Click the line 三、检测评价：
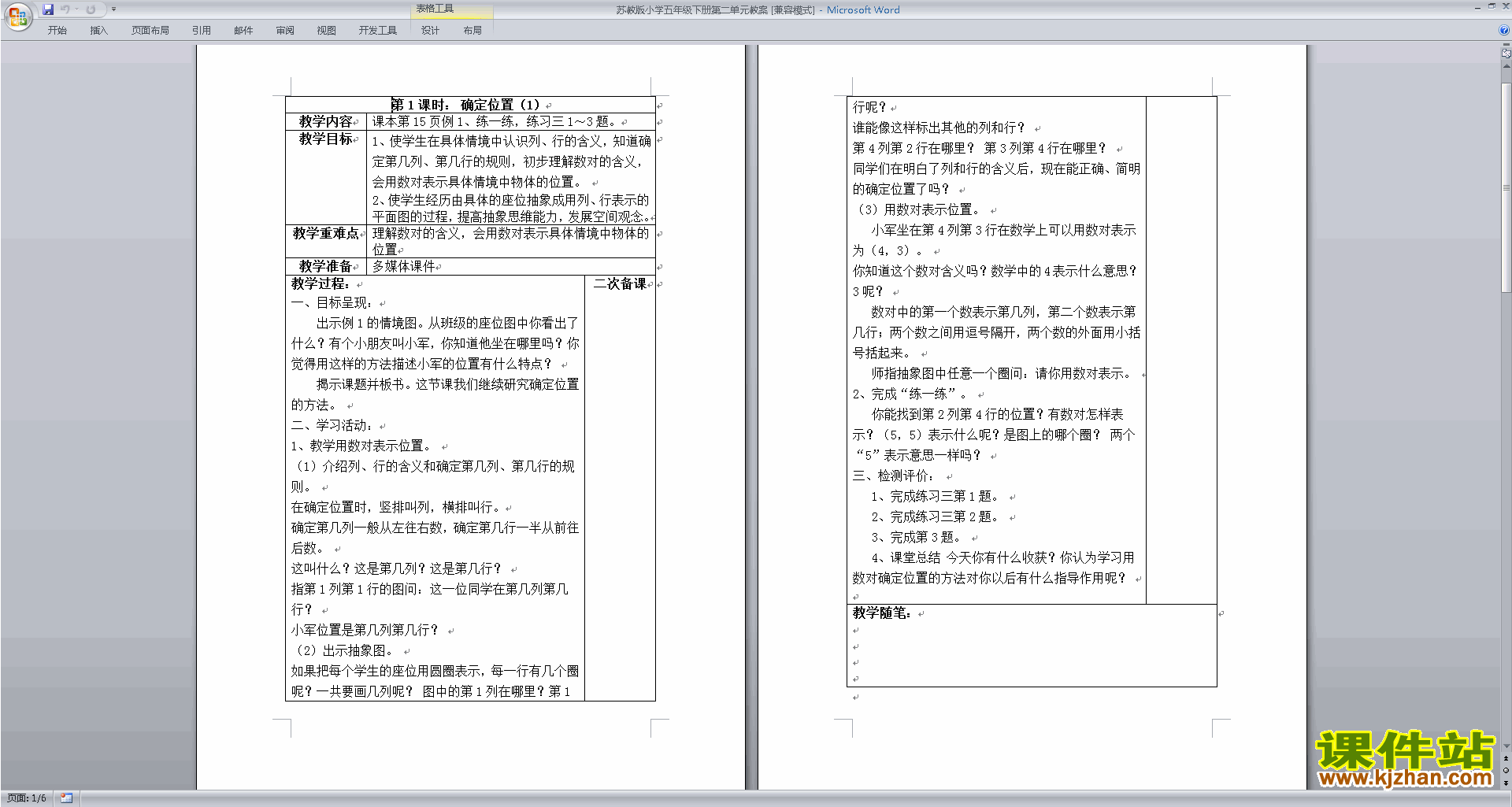This screenshot has height=807, width=1512. [x=894, y=476]
